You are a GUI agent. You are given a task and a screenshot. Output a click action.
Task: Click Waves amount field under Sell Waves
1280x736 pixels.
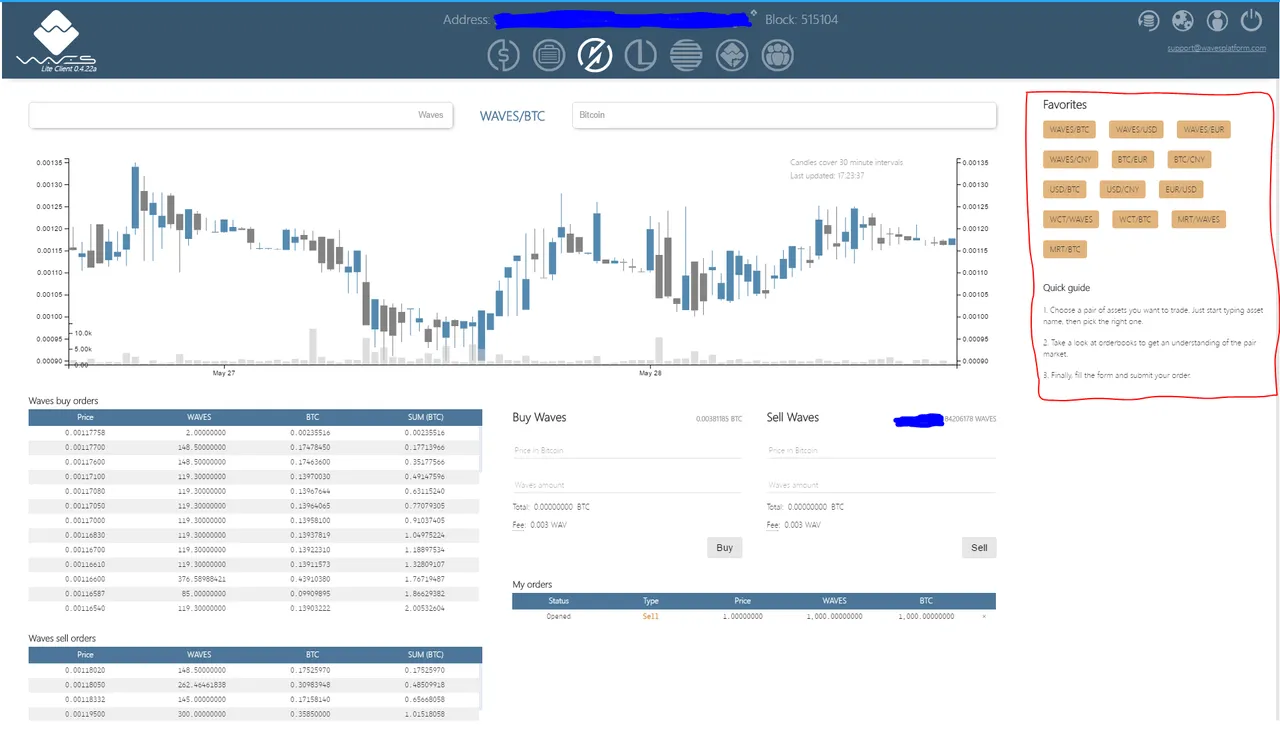tap(881, 485)
